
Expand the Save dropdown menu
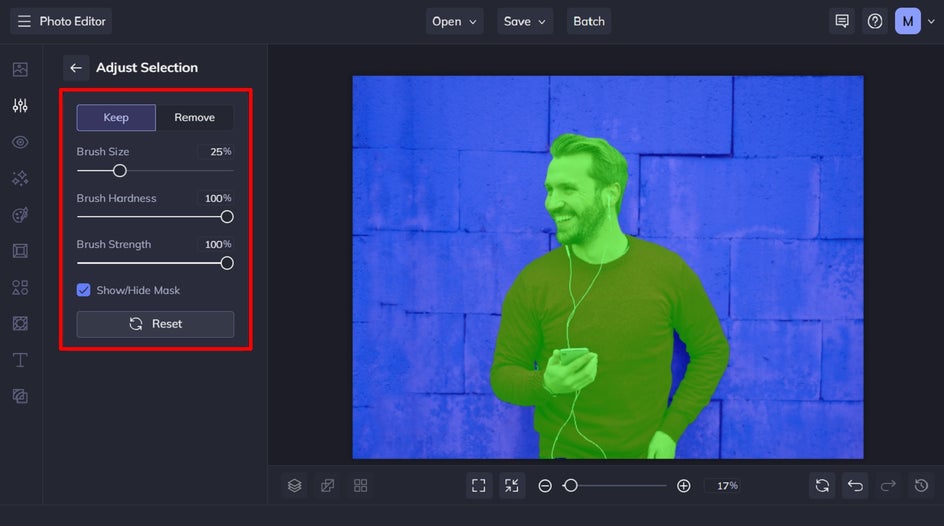525,22
